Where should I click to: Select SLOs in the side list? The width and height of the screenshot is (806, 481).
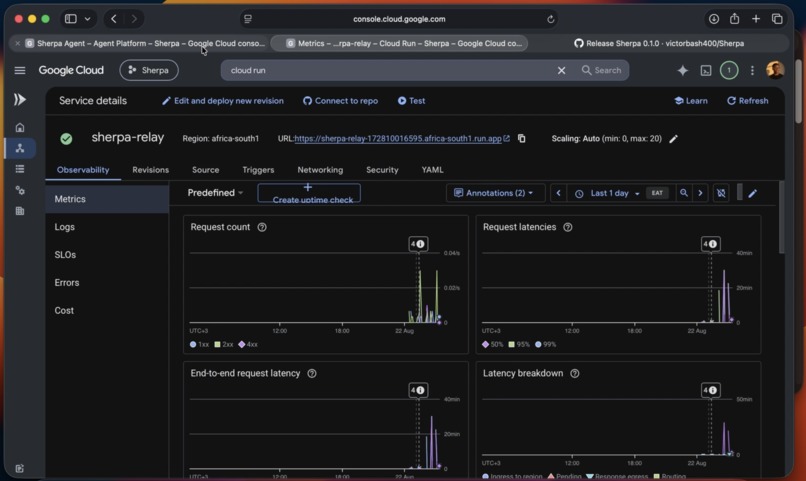[107, 254]
